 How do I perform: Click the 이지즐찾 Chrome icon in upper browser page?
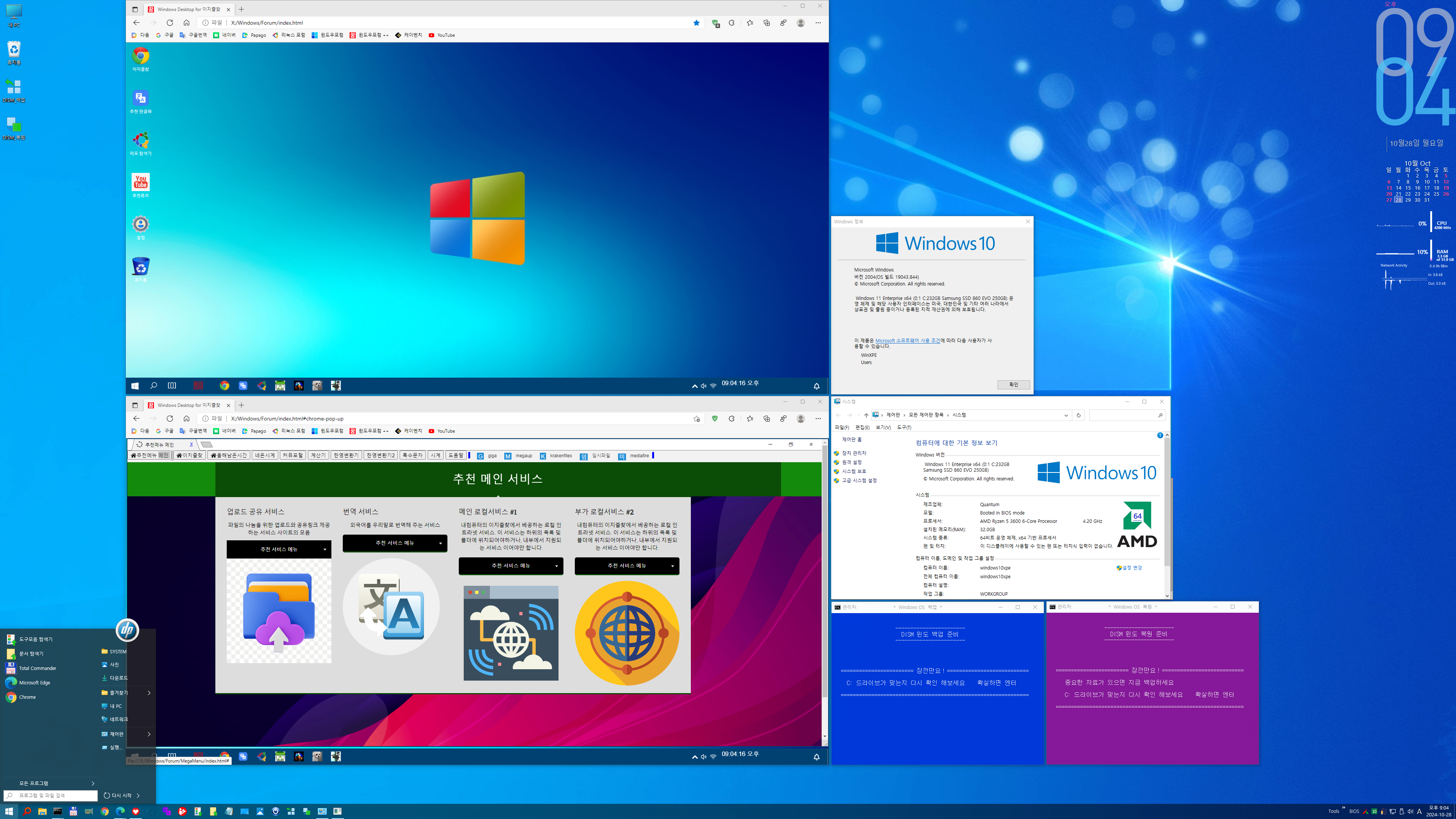pos(141,60)
